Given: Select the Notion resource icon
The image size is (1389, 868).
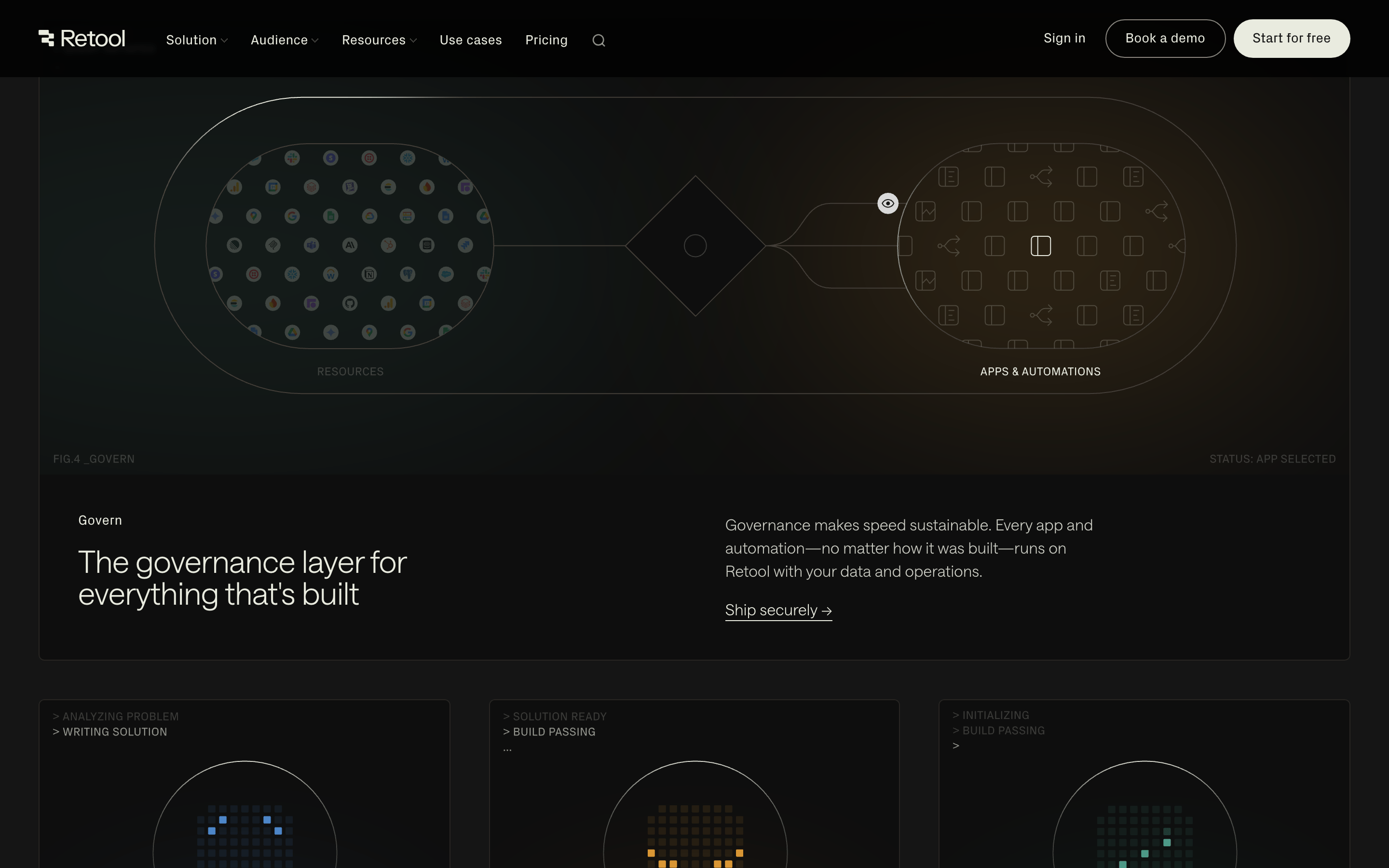Looking at the screenshot, I should 369,274.
